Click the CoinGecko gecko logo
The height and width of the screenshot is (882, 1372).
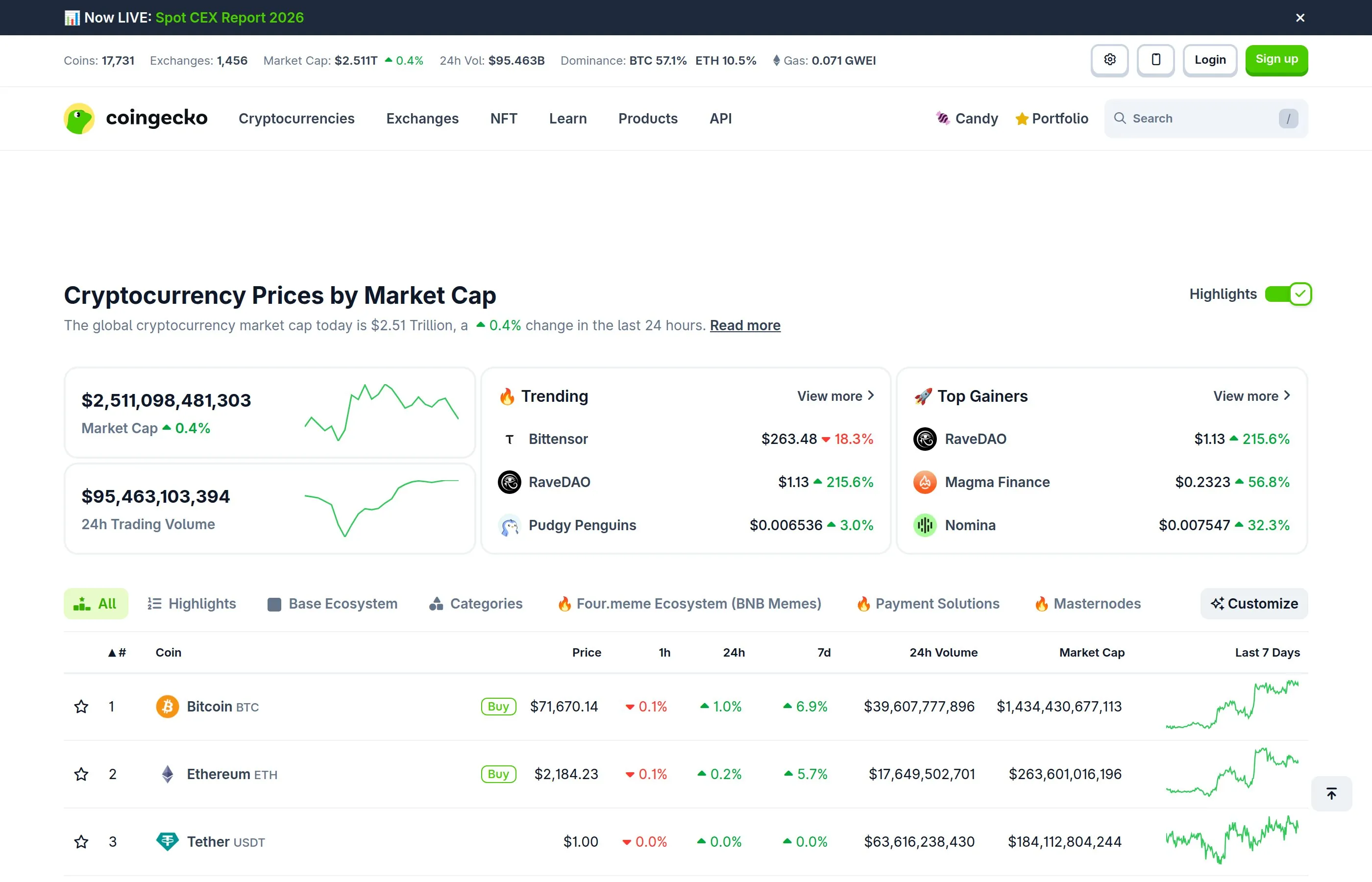tap(79, 119)
